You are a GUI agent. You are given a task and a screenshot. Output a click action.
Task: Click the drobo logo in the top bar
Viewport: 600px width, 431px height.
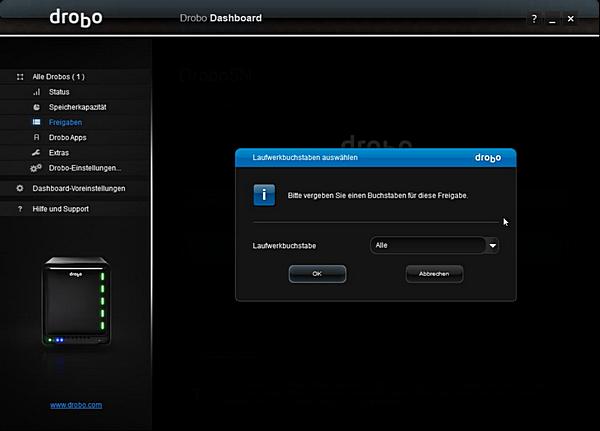(x=76, y=18)
